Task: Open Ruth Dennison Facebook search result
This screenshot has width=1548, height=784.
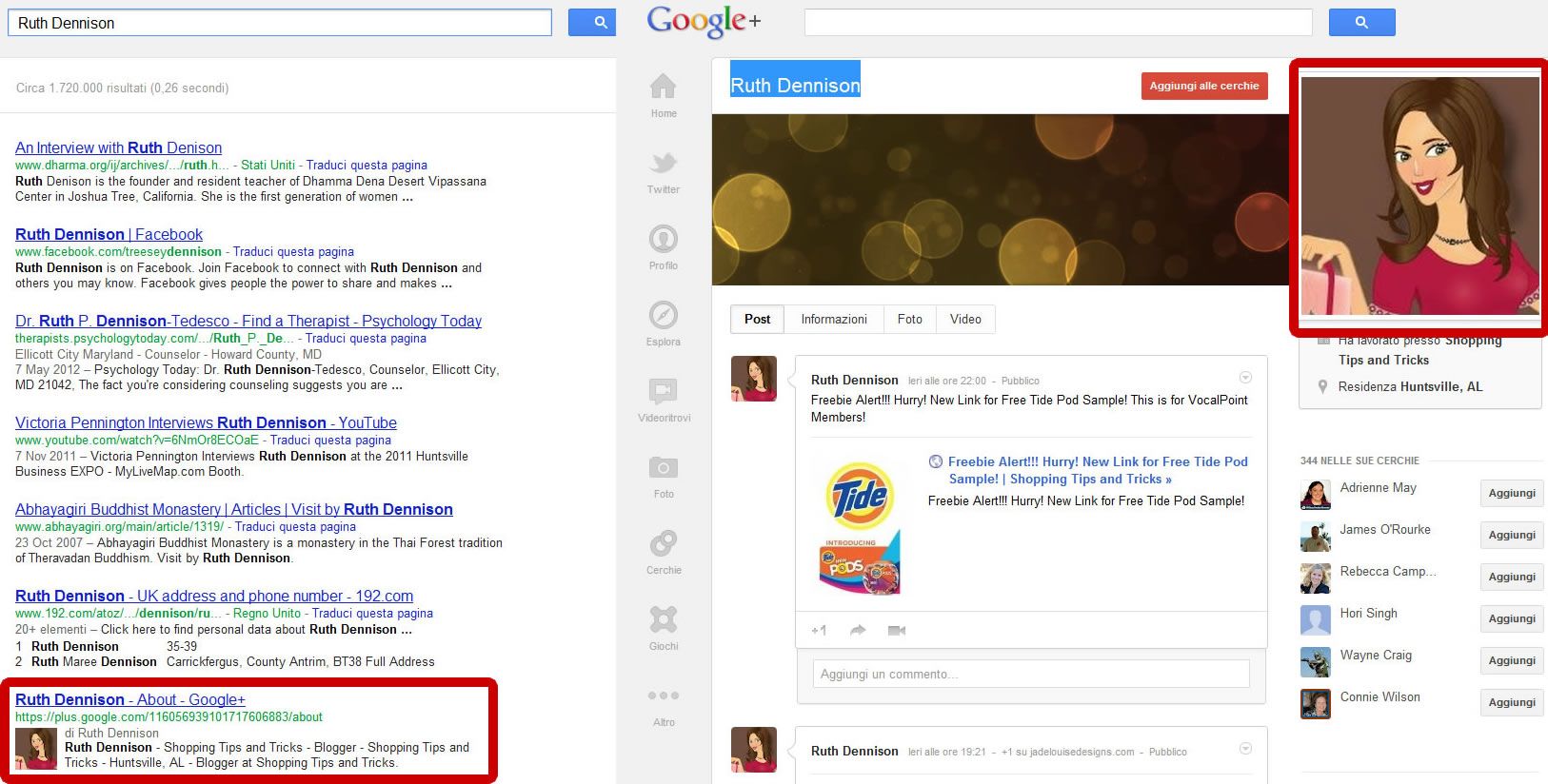Action: pyautogui.click(x=109, y=235)
